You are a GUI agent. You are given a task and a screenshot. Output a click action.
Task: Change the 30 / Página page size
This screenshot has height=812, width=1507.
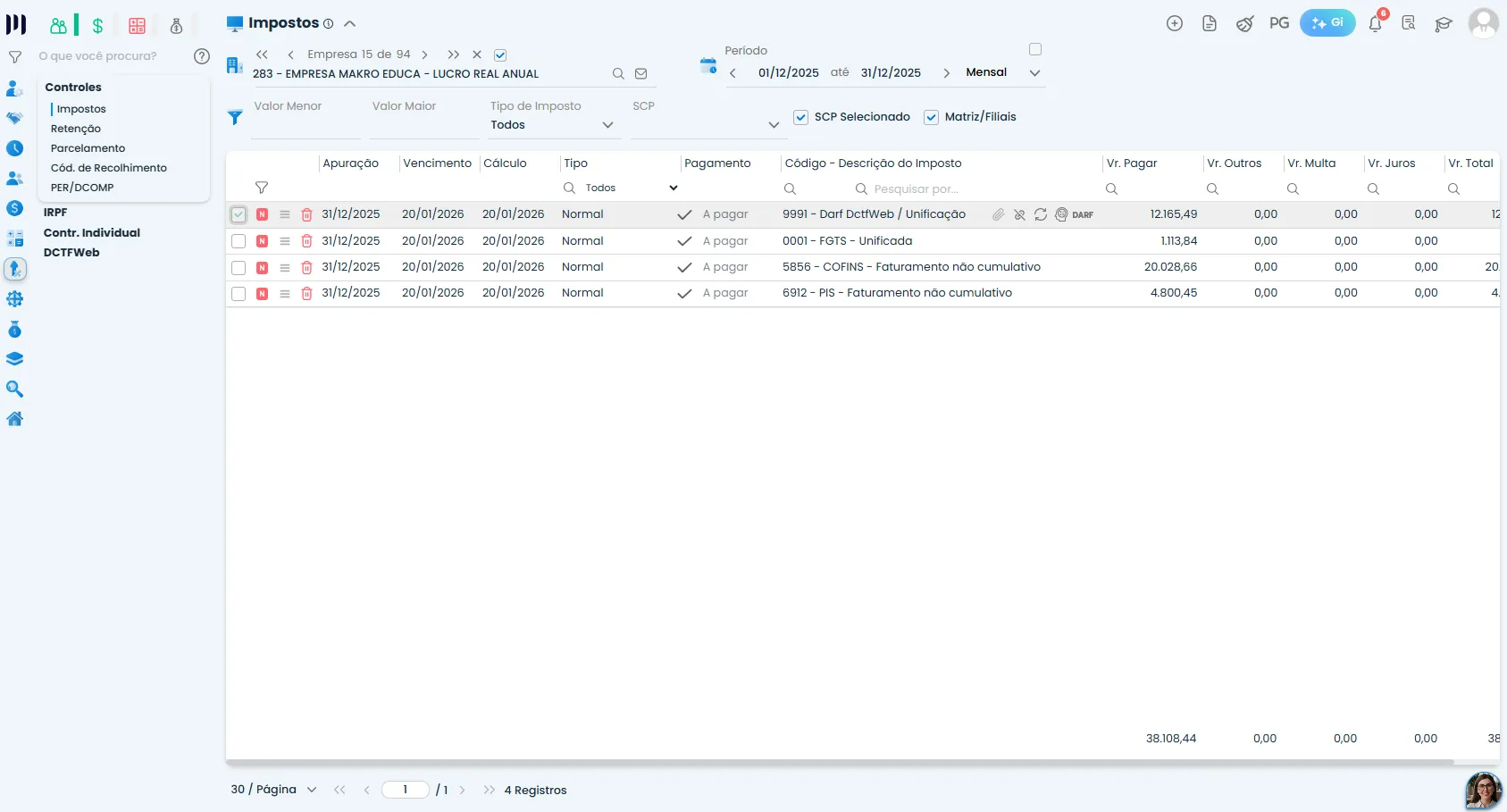point(273,790)
